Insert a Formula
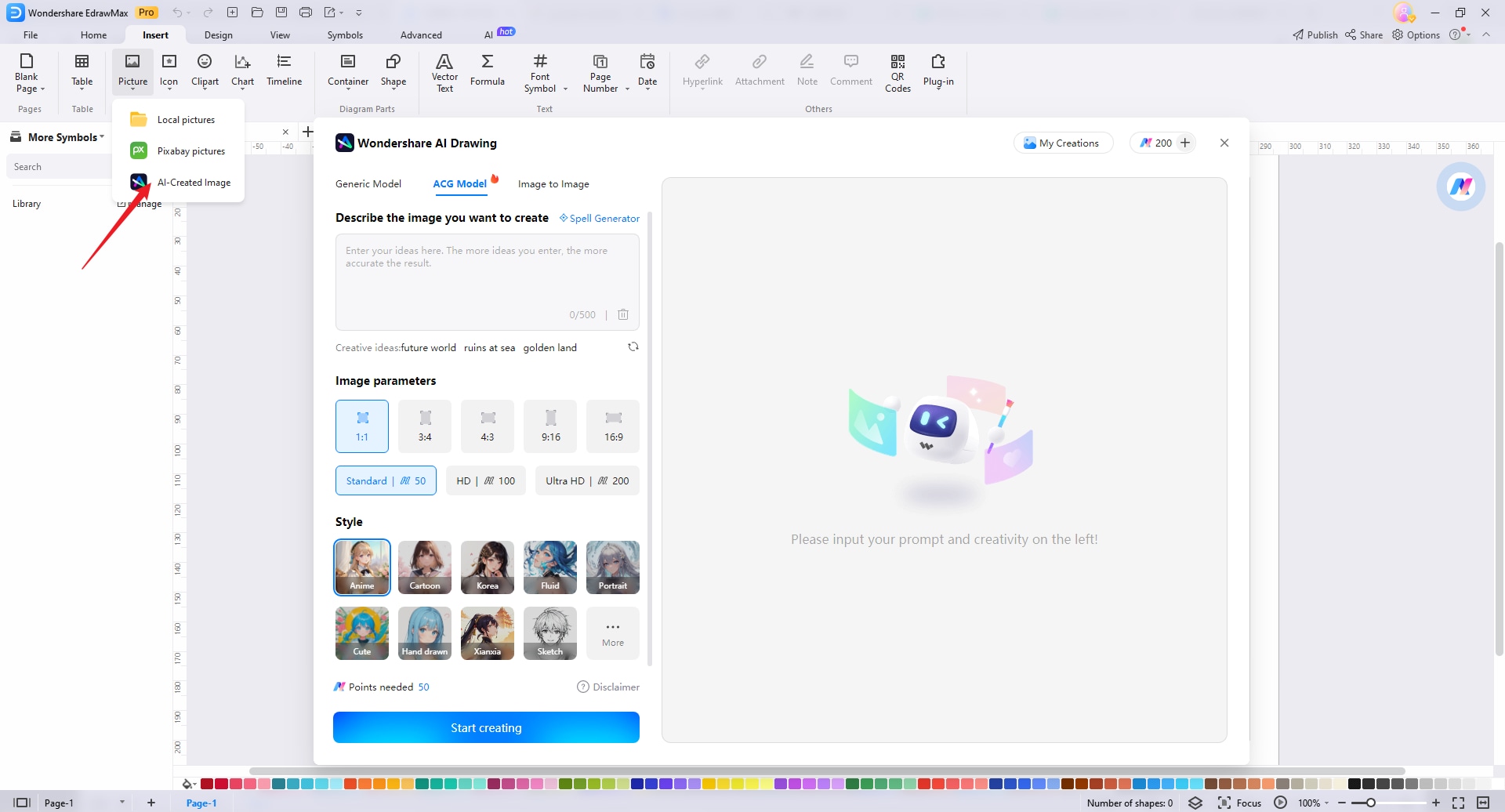The width and height of the screenshot is (1505, 812). (488, 71)
